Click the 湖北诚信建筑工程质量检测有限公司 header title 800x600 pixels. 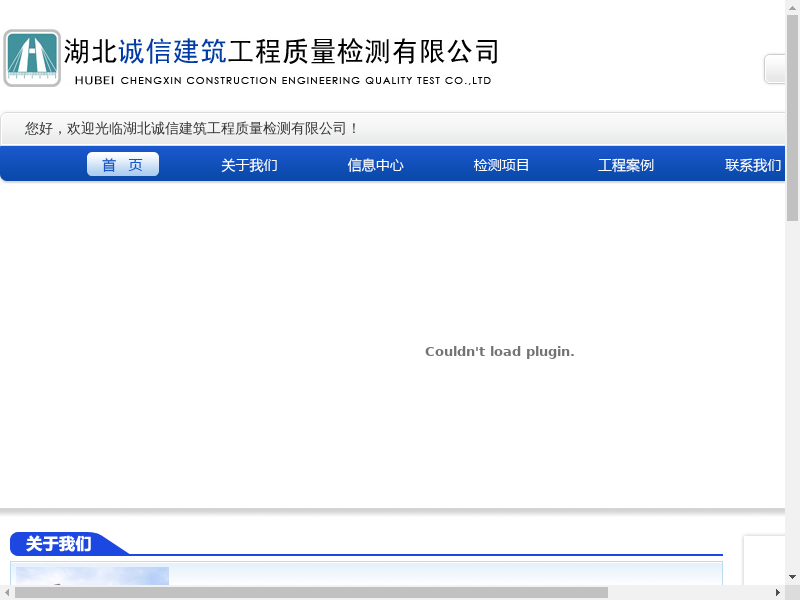tap(281, 52)
